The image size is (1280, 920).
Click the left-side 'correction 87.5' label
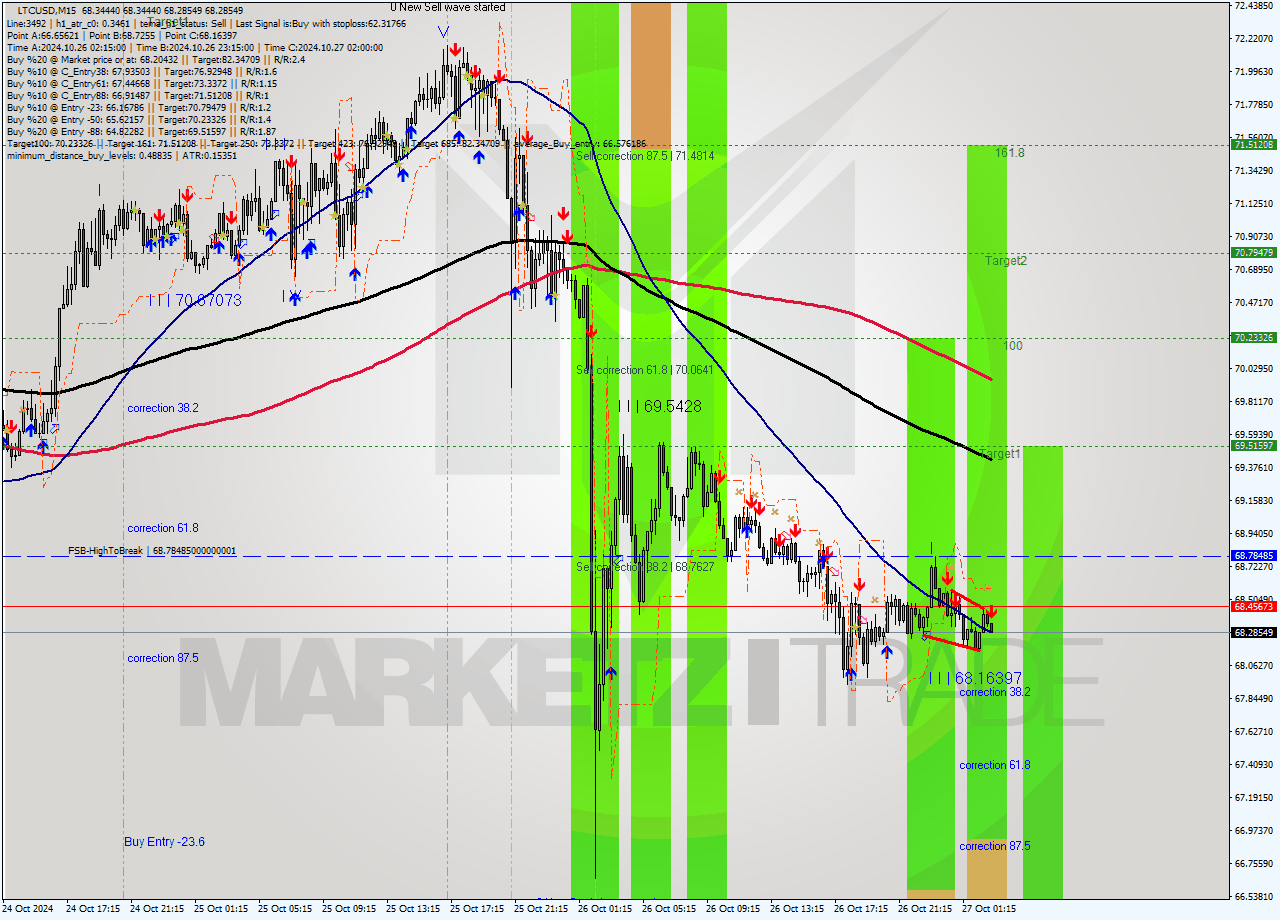pyautogui.click(x=162, y=658)
